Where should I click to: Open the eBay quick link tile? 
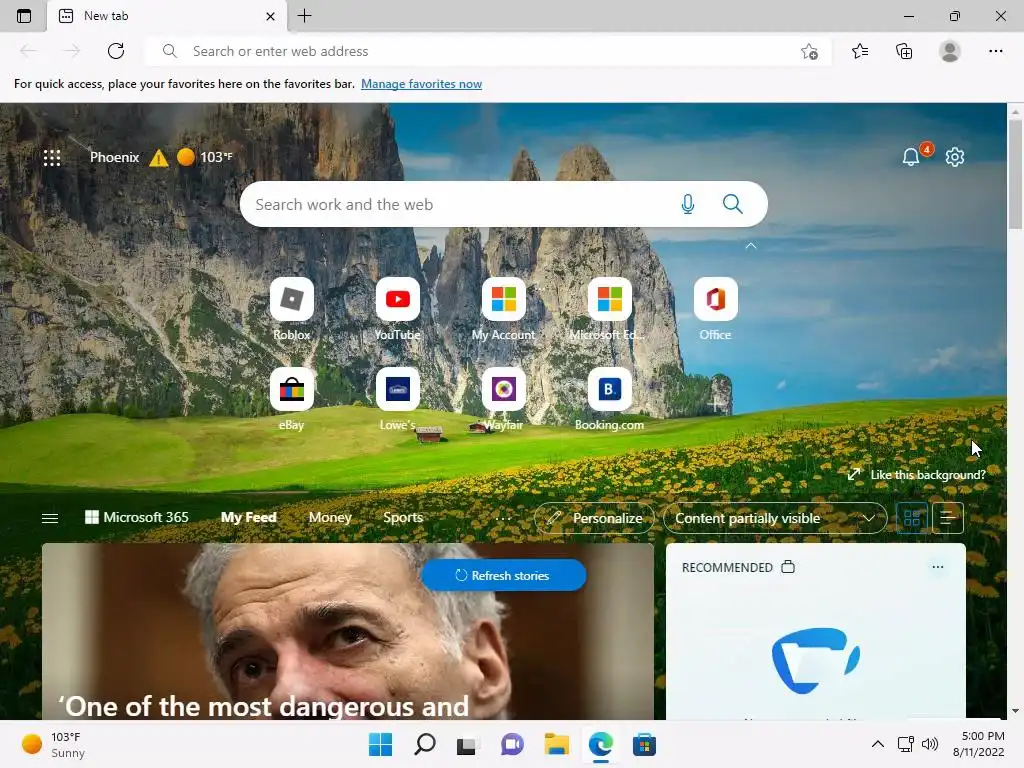click(x=292, y=390)
